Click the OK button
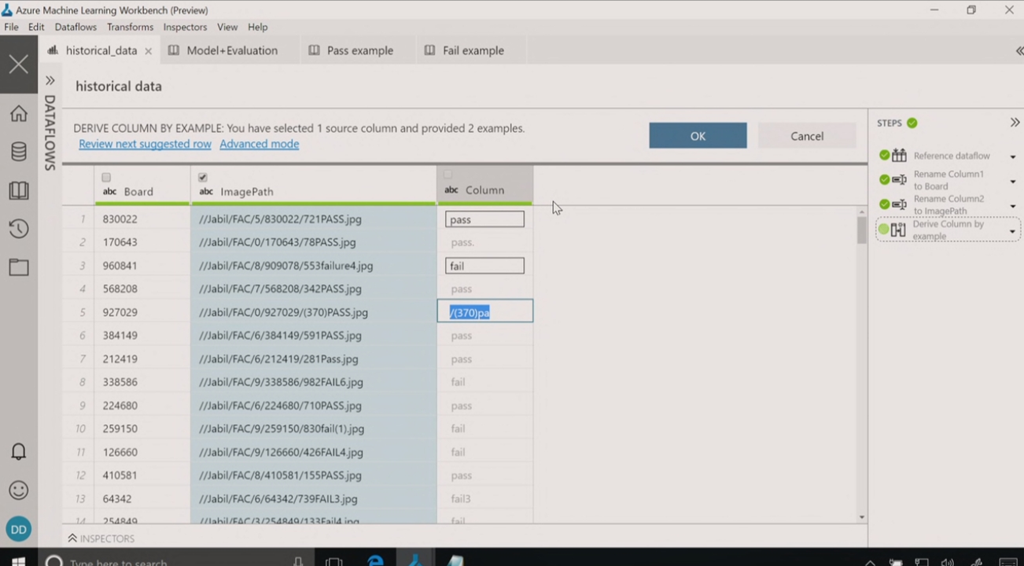The height and width of the screenshot is (566, 1024). (697, 136)
